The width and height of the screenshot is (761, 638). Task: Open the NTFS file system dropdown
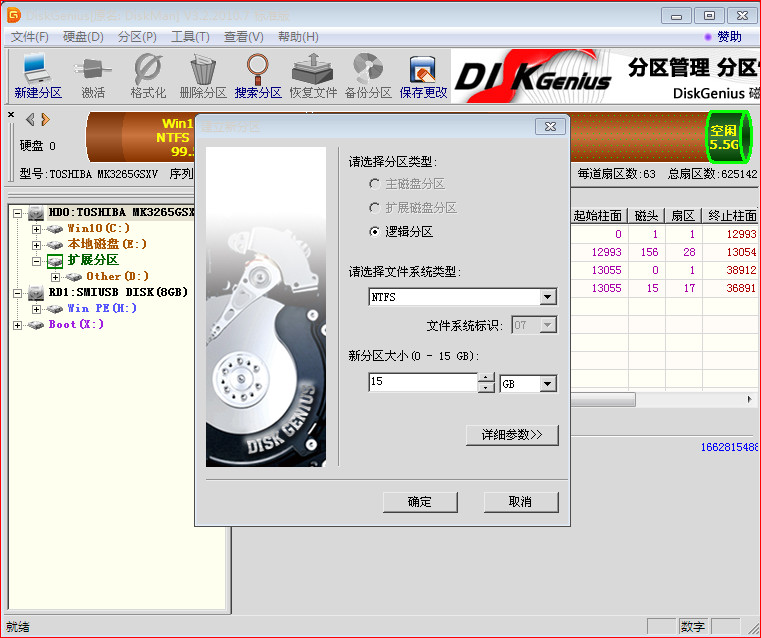tap(546, 297)
